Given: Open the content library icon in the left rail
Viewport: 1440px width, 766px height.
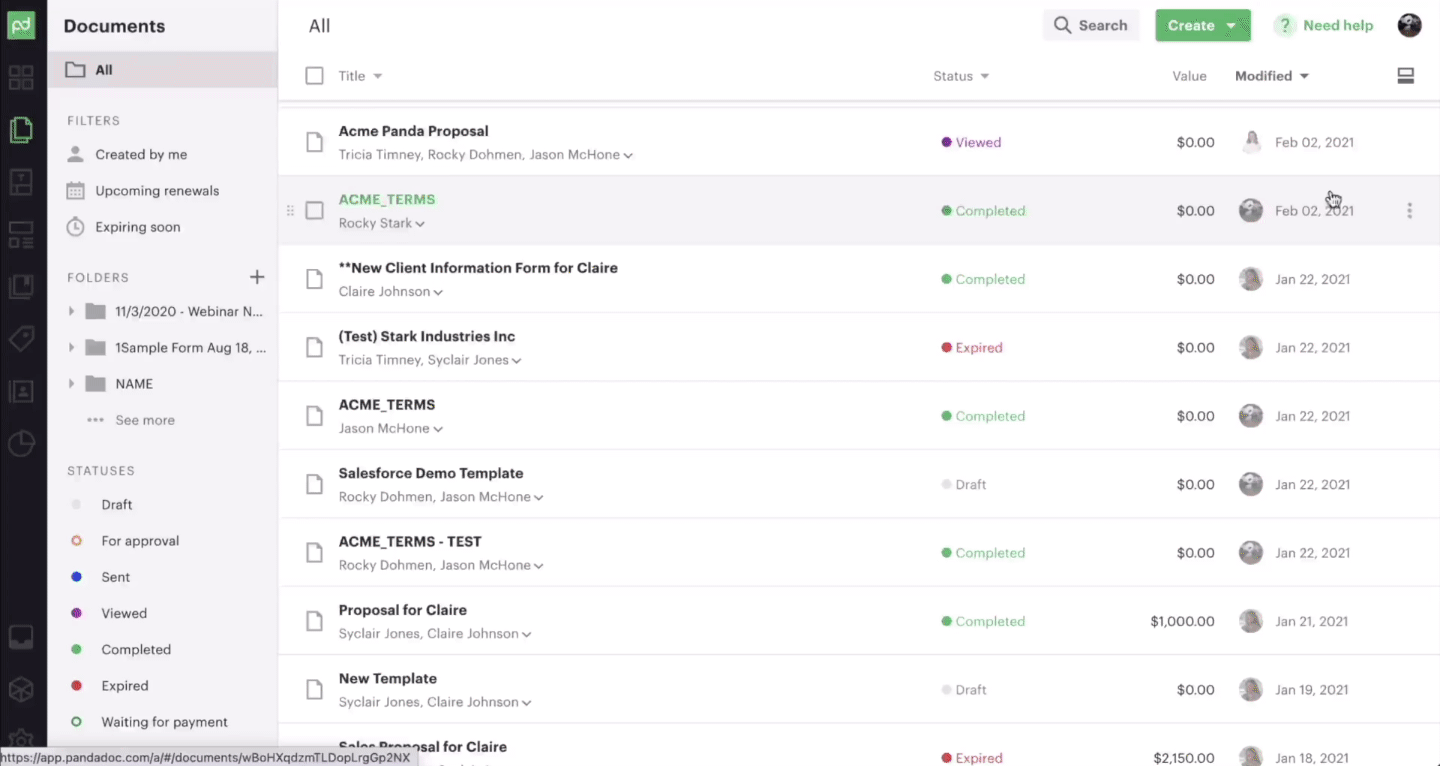Looking at the screenshot, I should coord(21,287).
